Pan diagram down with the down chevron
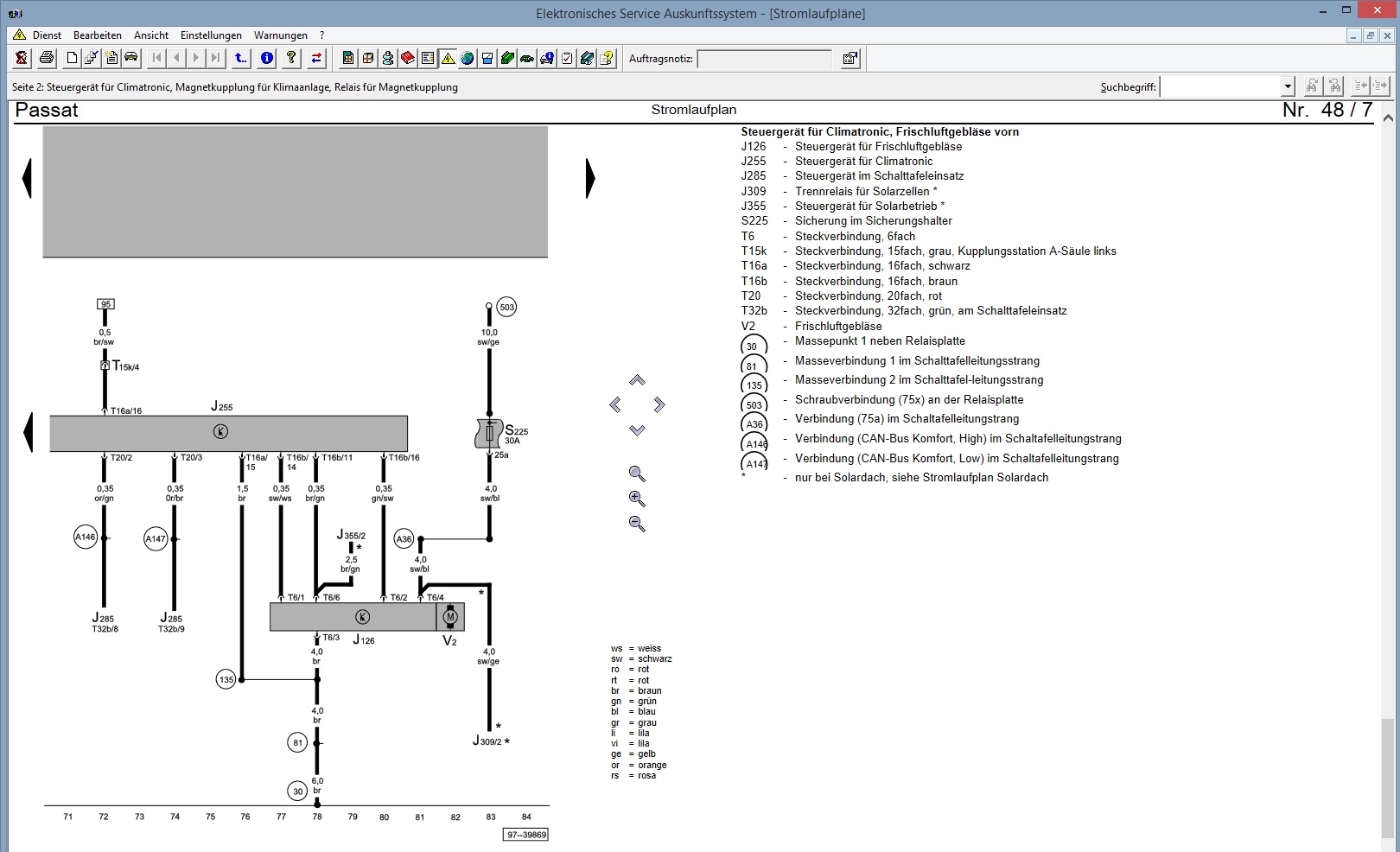The width and height of the screenshot is (1400, 852). click(x=637, y=429)
